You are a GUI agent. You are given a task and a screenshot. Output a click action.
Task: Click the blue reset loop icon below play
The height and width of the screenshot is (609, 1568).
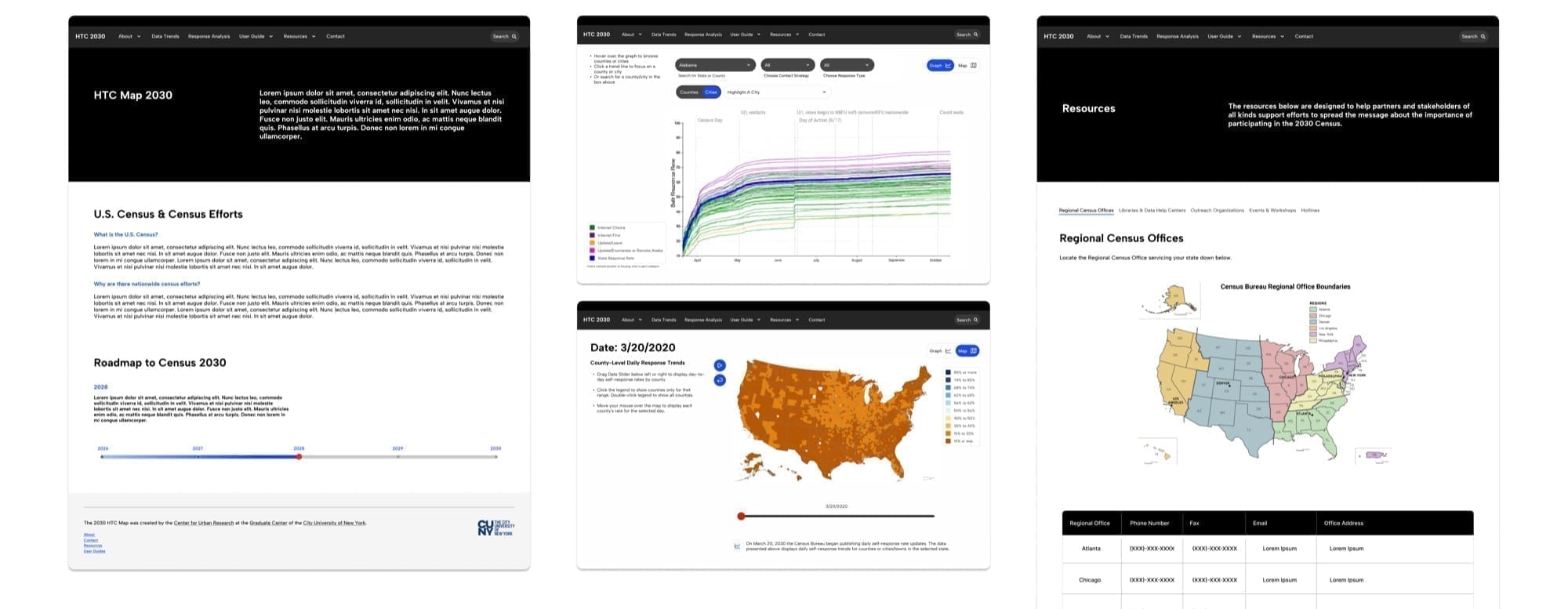point(720,380)
